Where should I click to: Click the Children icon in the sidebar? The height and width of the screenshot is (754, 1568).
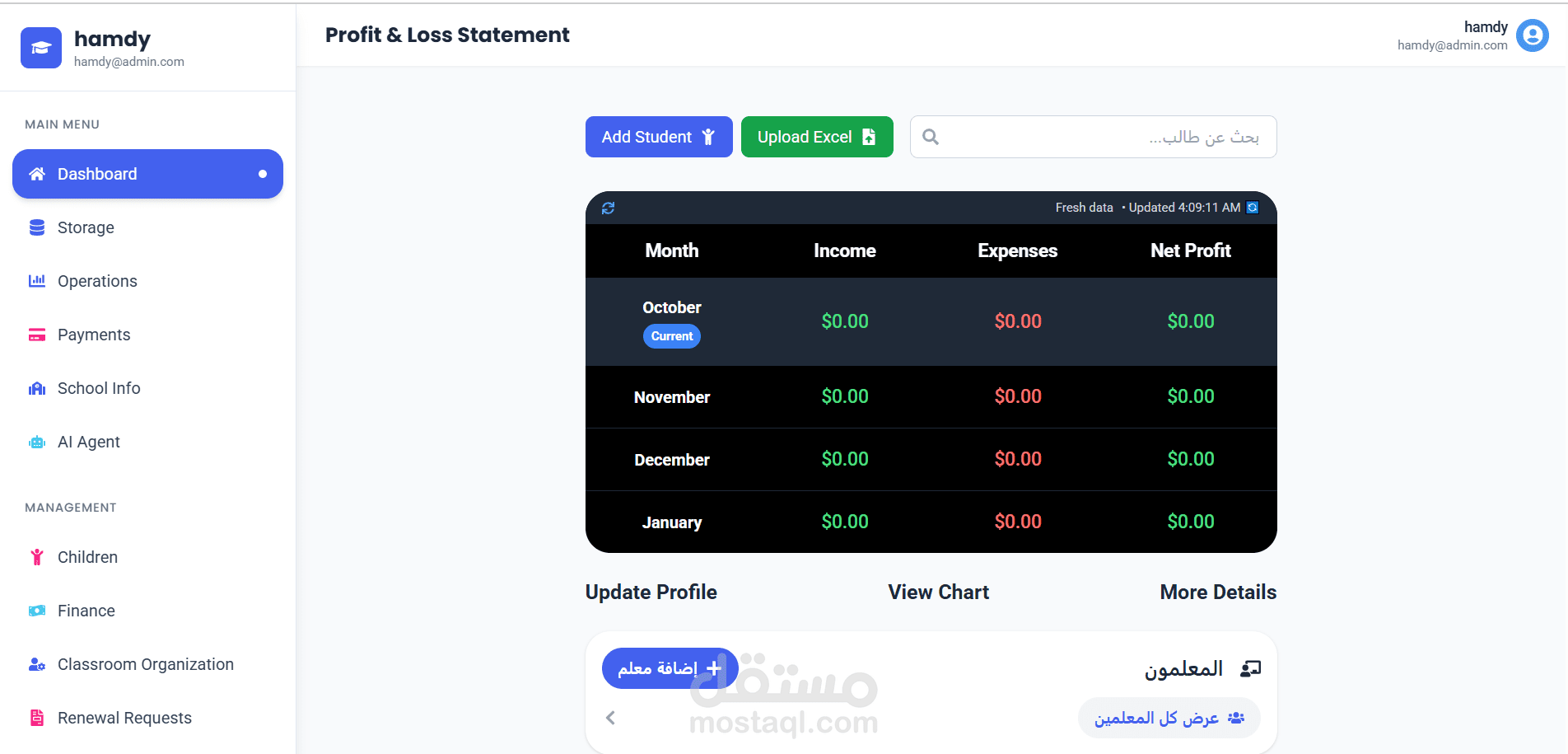point(37,557)
